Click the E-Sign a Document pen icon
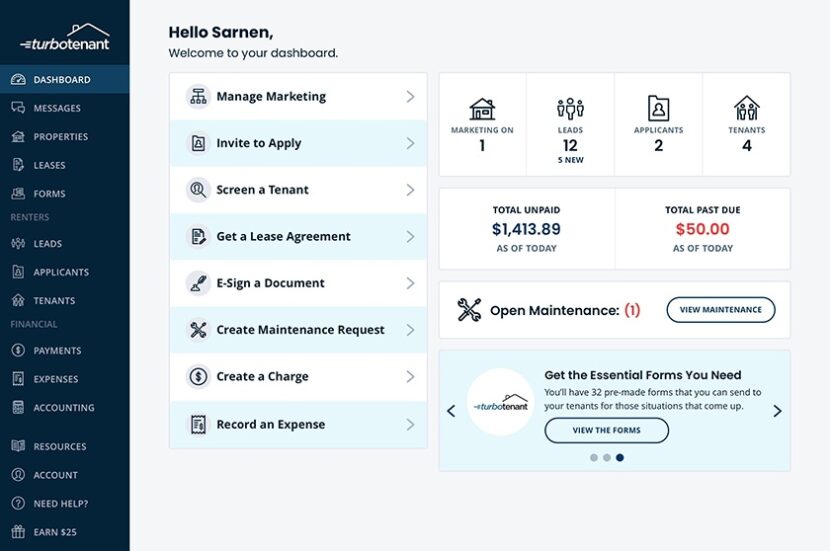 point(198,283)
